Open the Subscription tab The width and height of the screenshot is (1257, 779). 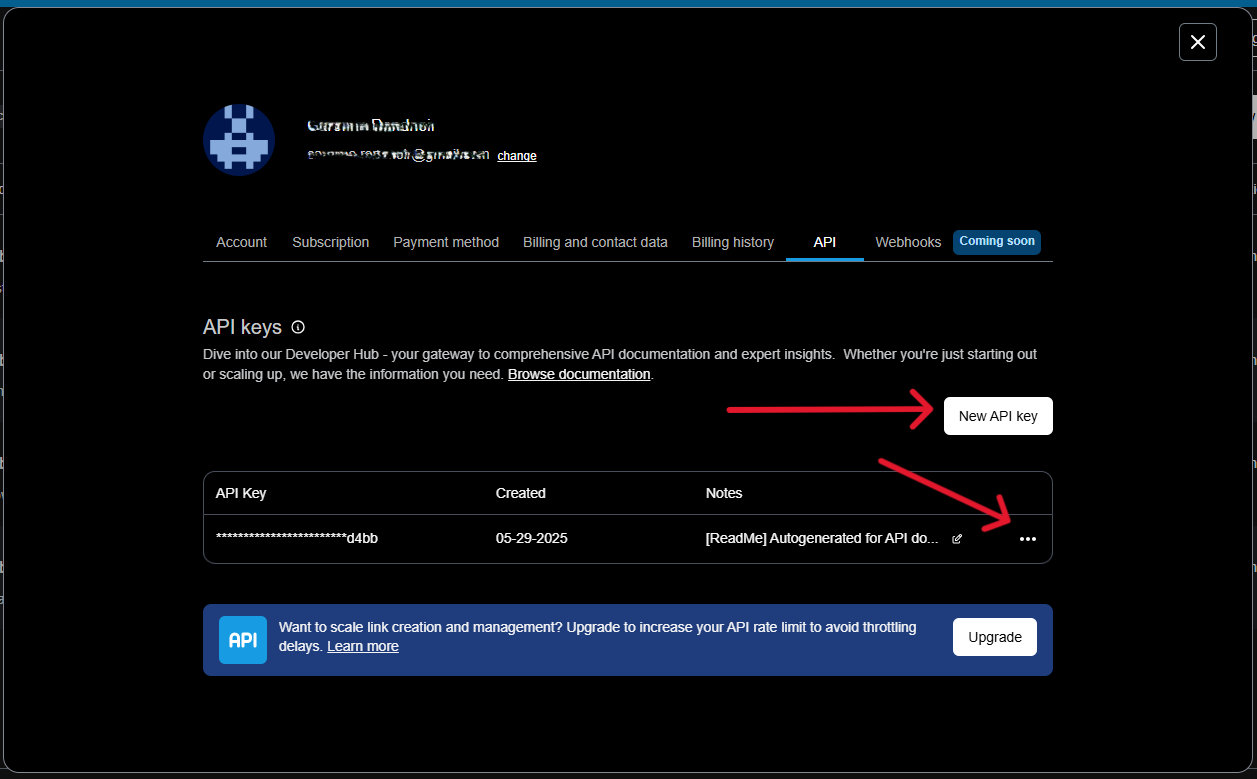(330, 242)
